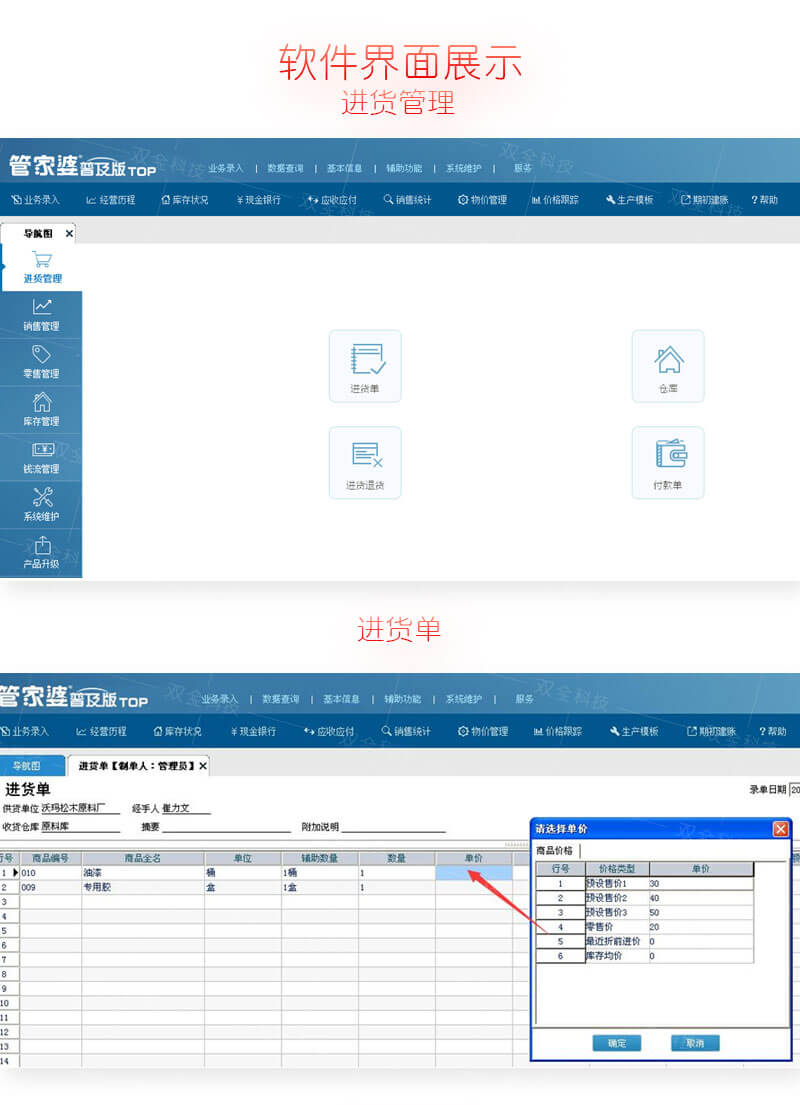
Task: Click product code cell 010
Action: [50, 872]
